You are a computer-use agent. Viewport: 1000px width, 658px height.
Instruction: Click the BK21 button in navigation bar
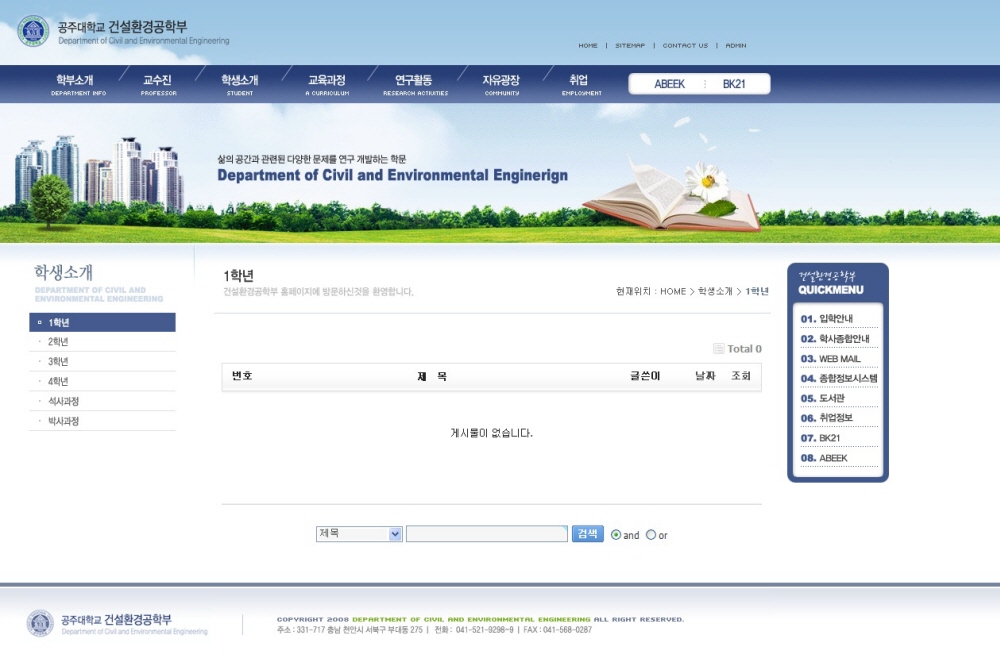(x=734, y=84)
